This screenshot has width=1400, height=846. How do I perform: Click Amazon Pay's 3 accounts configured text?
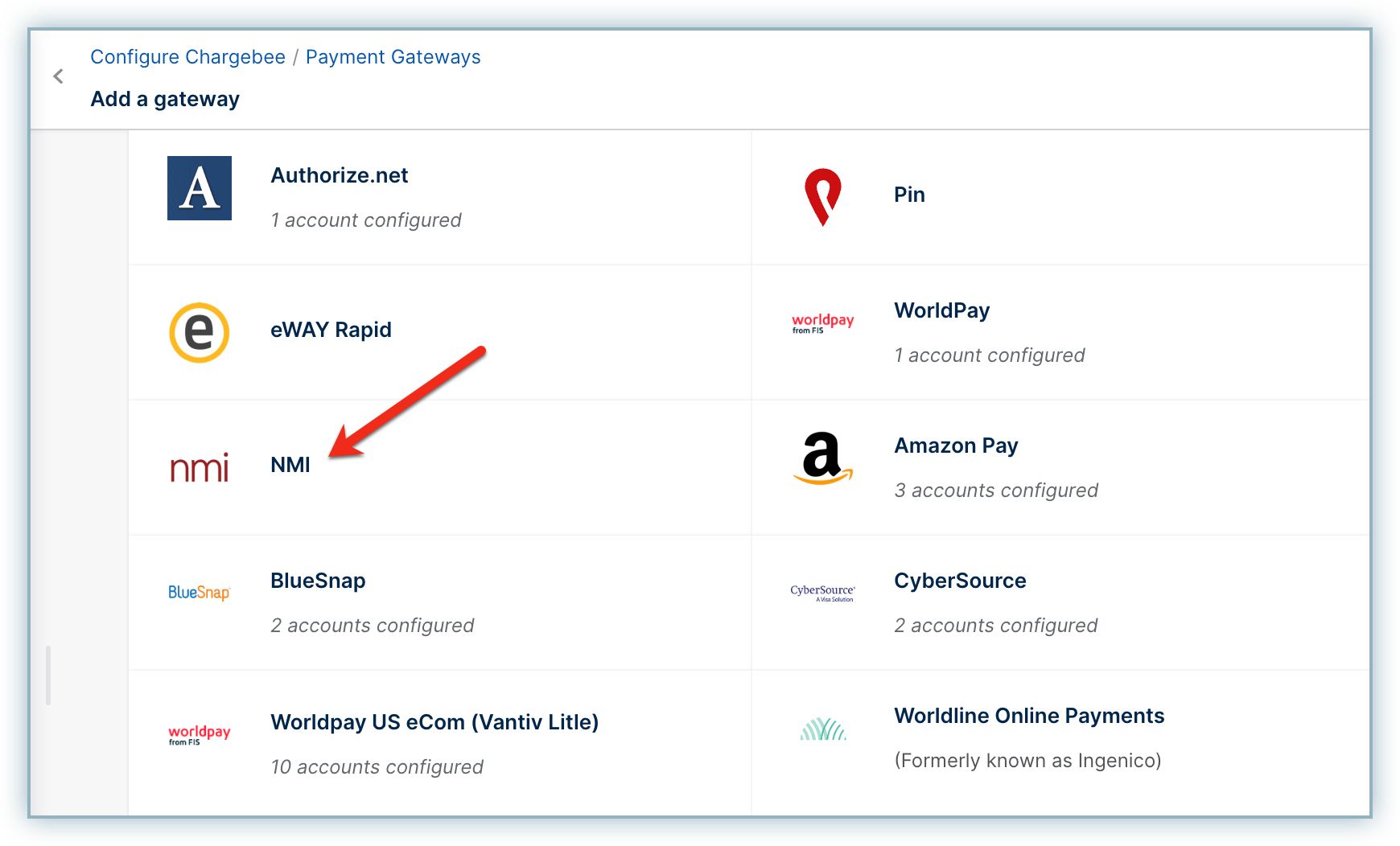(996, 491)
